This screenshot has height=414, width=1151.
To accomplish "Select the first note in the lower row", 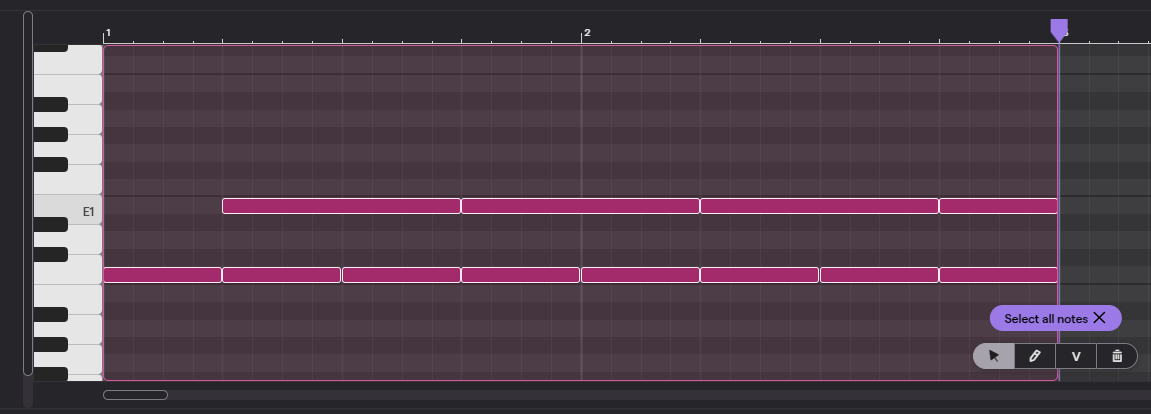I will coord(162,275).
